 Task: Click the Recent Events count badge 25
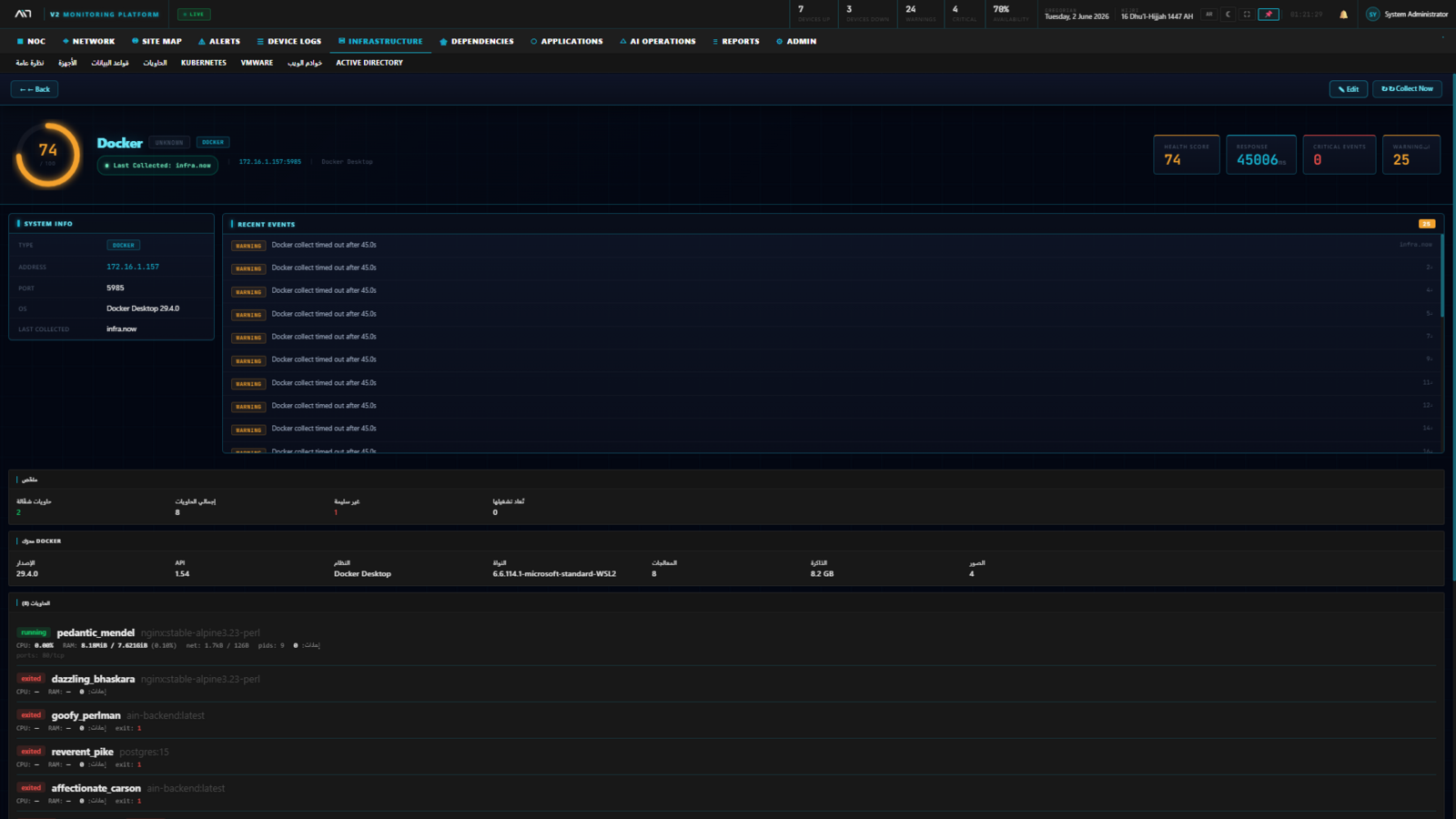[1427, 224]
